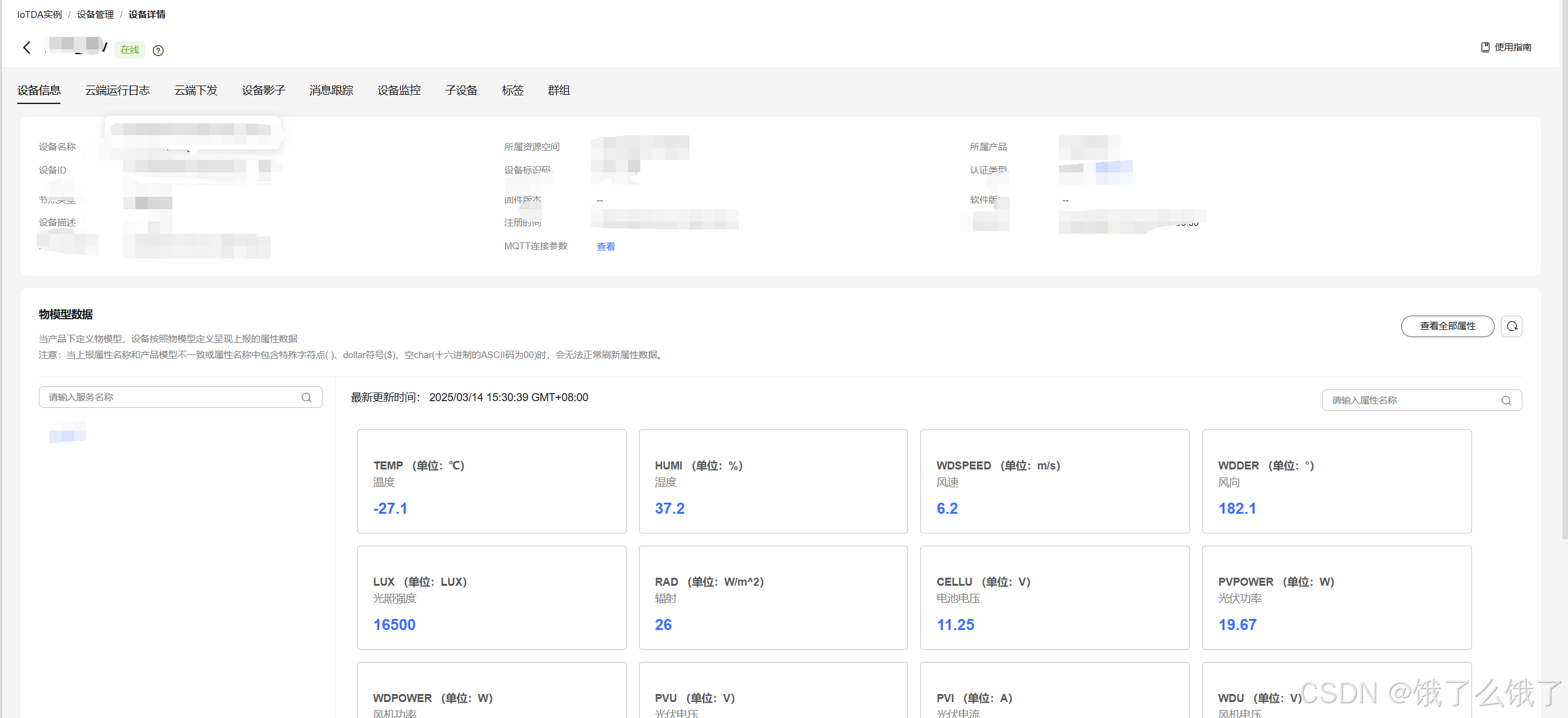The height and width of the screenshot is (718, 1568).
Task: Click the help question mark icon
Action: point(158,50)
